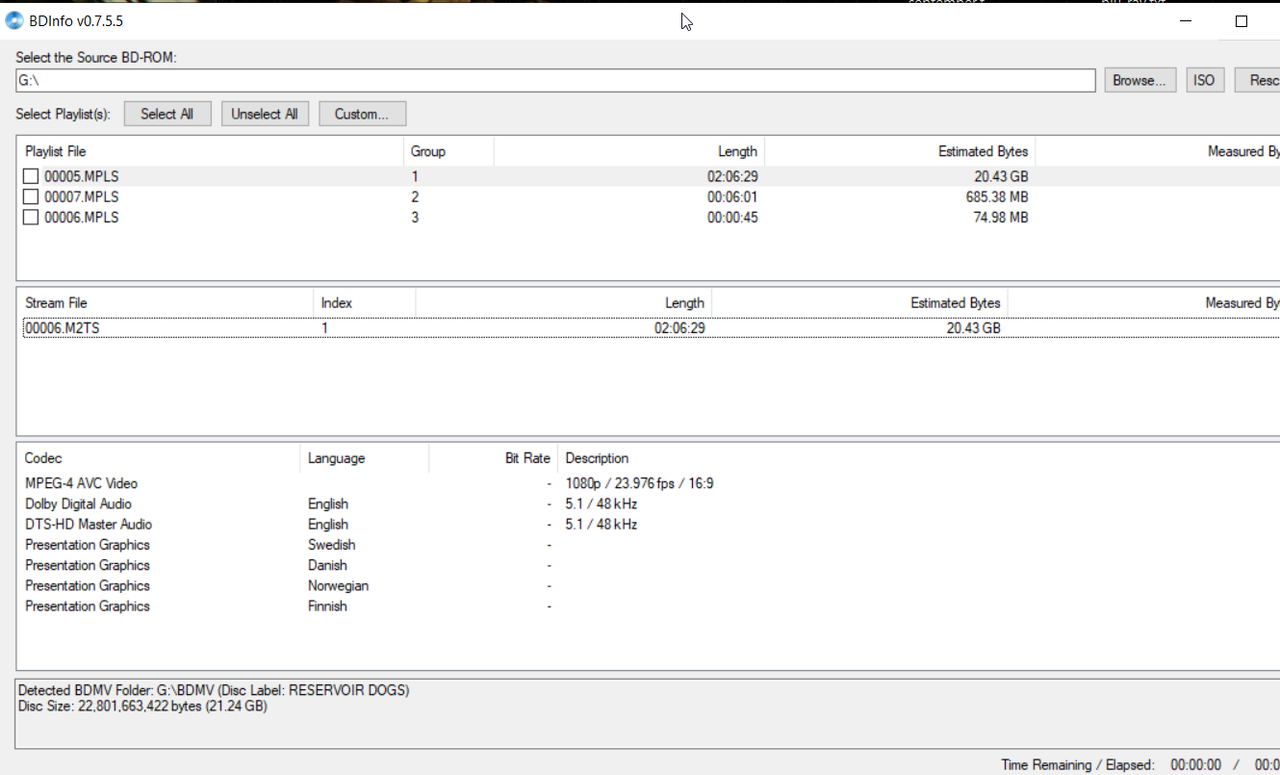The width and height of the screenshot is (1280, 775).
Task: Click the Index column header
Action: [364, 303]
